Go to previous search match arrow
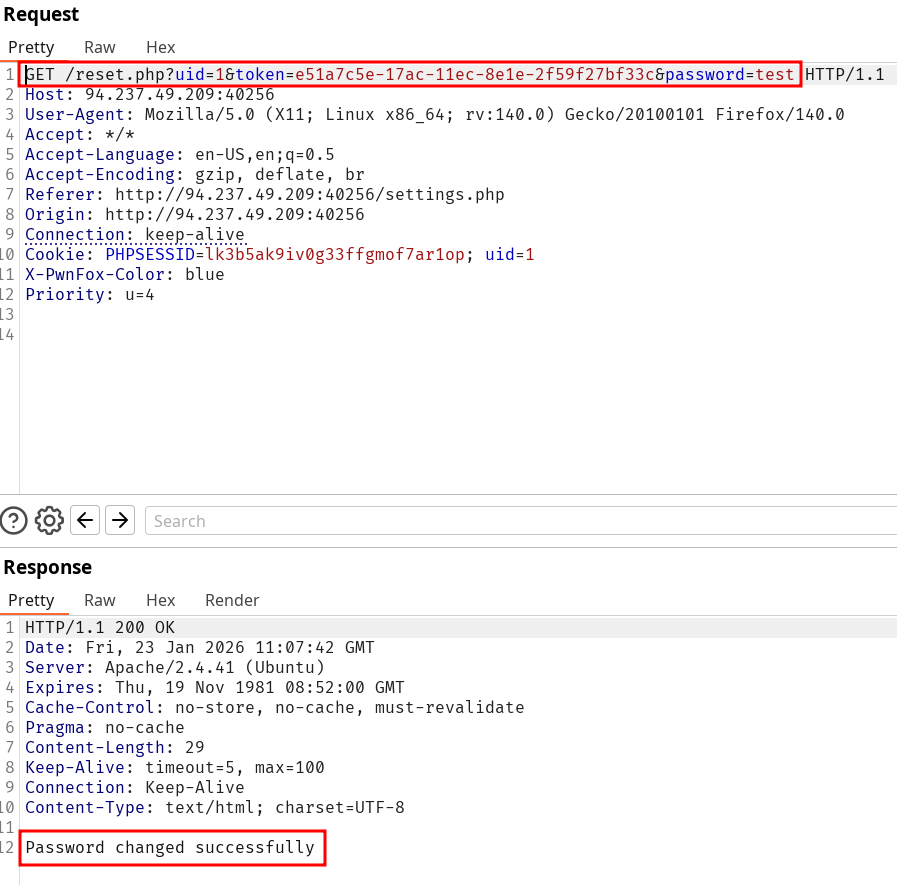This screenshot has height=885, width=897. [86, 520]
